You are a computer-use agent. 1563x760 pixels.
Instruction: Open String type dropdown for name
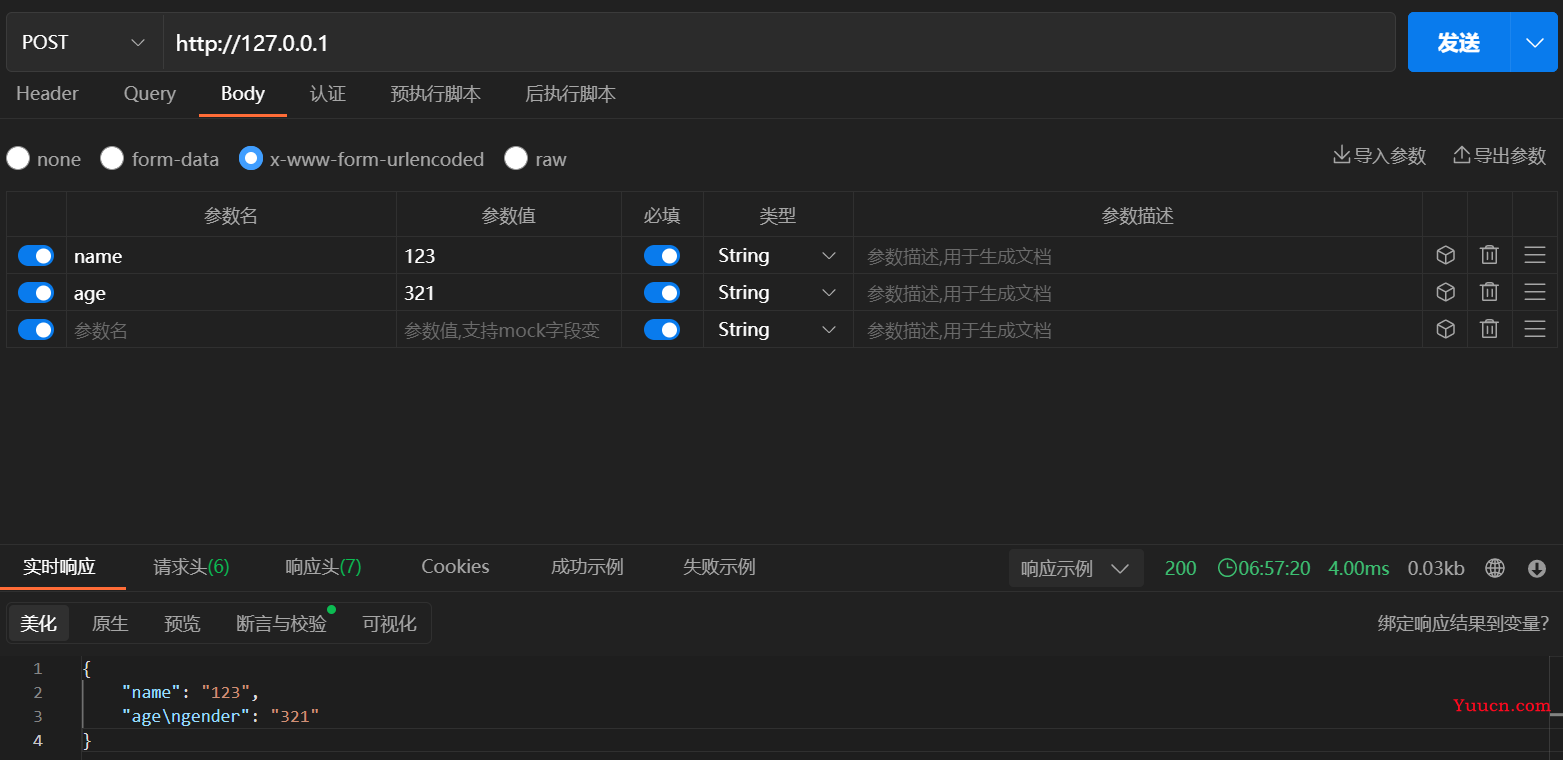[x=778, y=256]
